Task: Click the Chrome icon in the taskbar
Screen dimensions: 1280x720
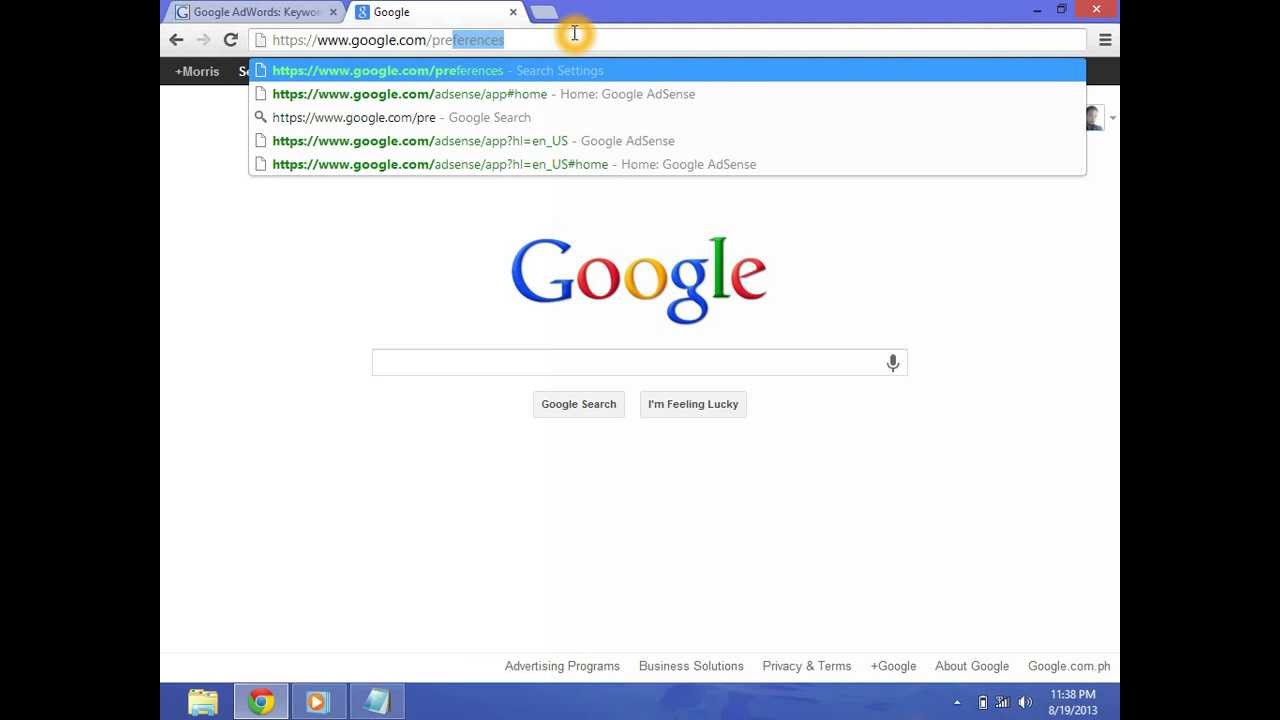Action: pyautogui.click(x=261, y=702)
